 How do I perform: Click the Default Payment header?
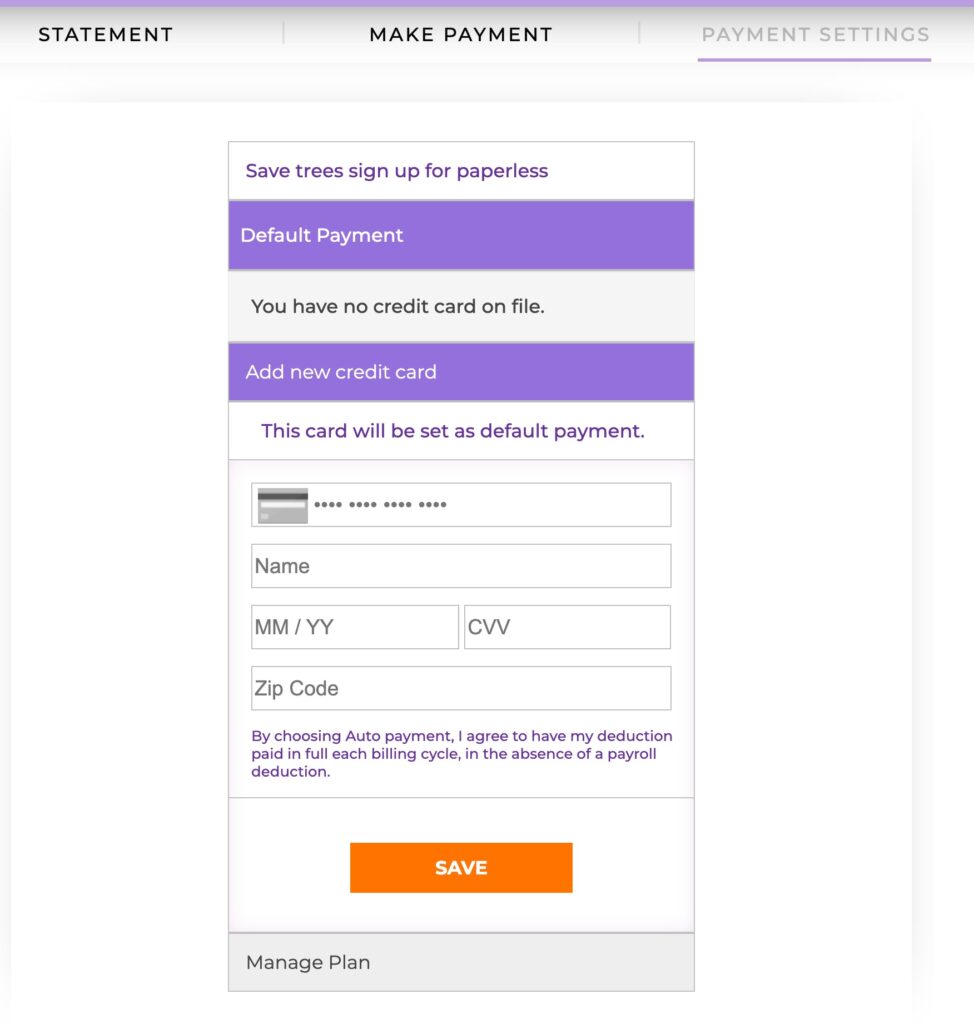322,235
